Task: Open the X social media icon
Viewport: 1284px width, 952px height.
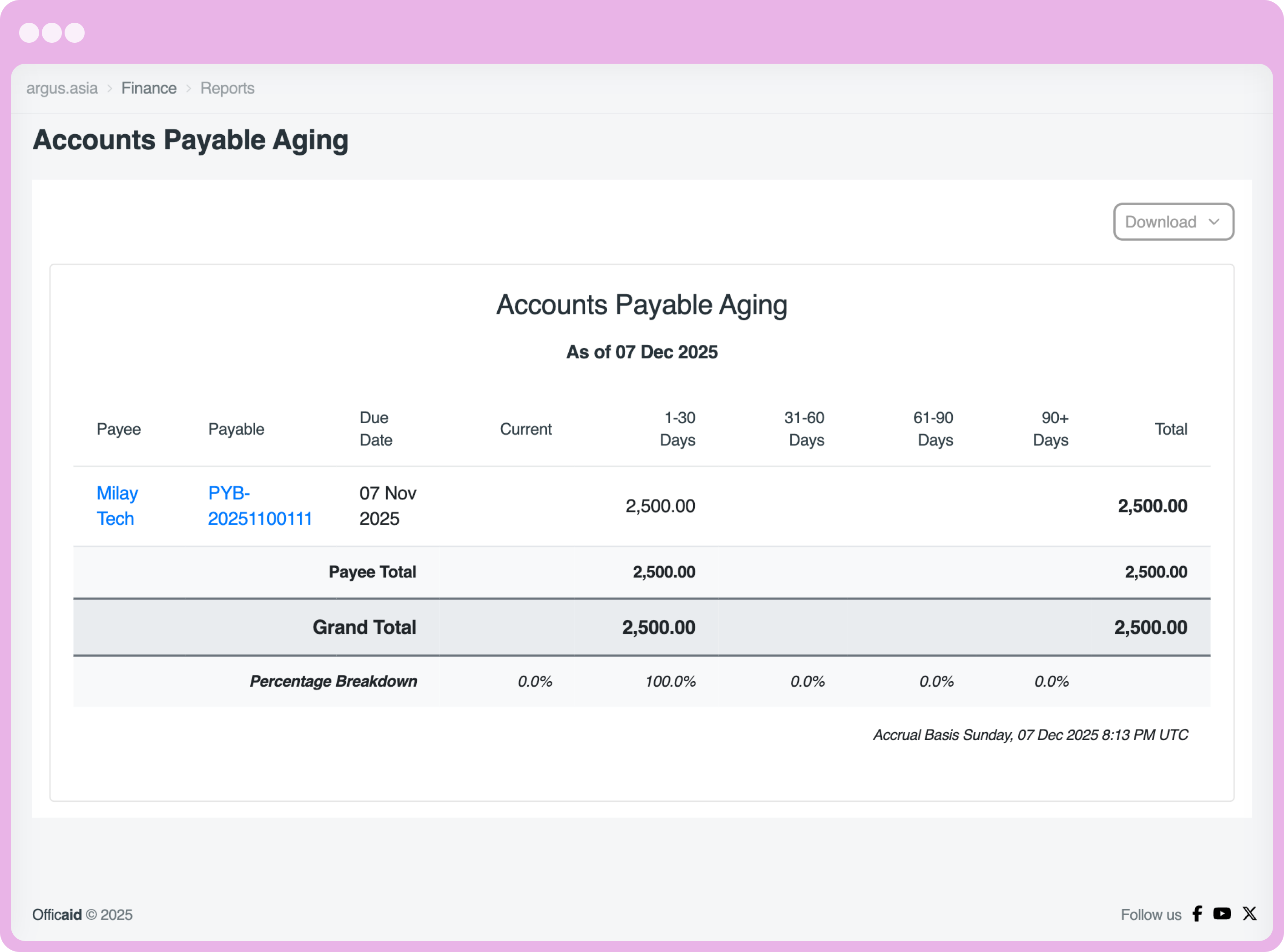Action: tap(1249, 914)
